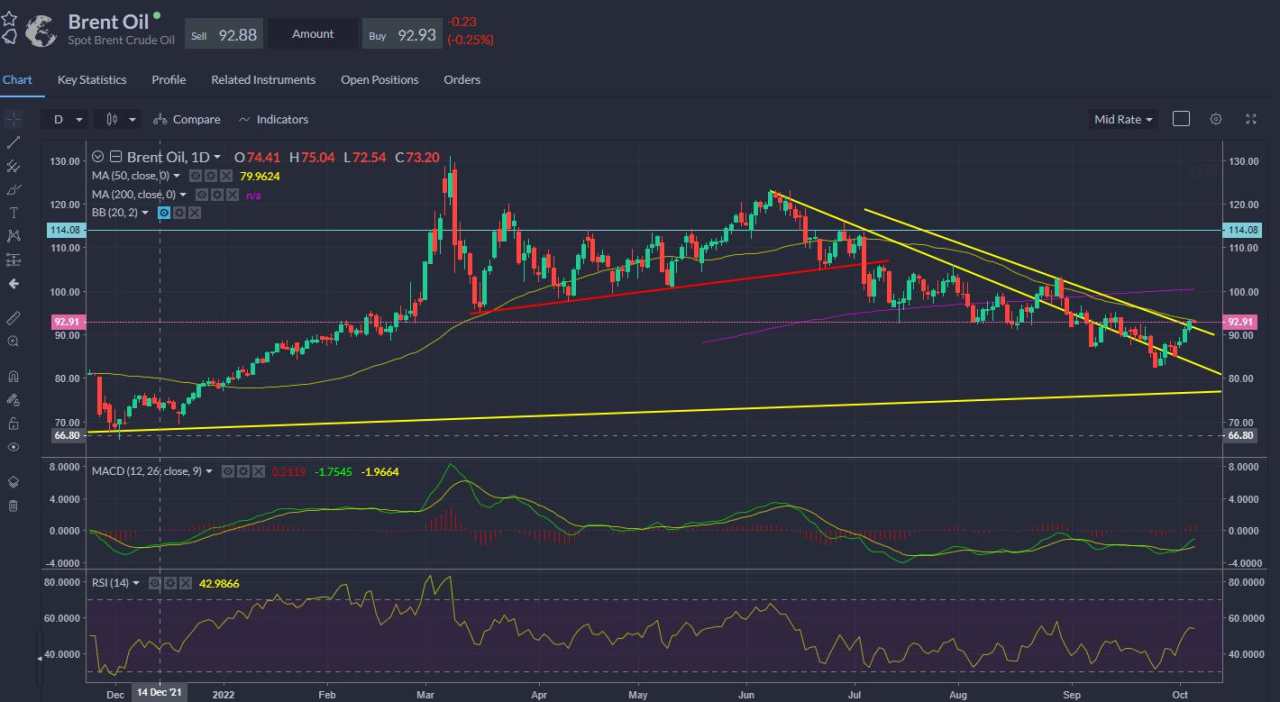Minimize Brent Oil legend box icon
This screenshot has height=702, width=1280.
[116, 157]
